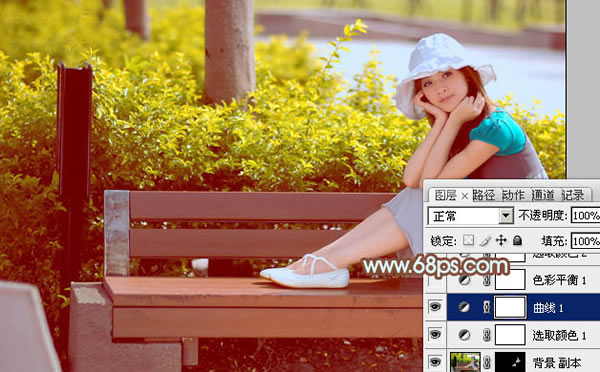Select the 背景 副本 layer thumbnail
Viewport: 600px width, 372px height.
(x=465, y=362)
